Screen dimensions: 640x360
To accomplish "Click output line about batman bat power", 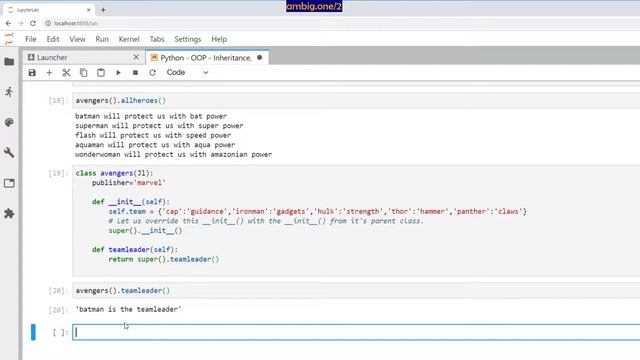I will 151,116.
